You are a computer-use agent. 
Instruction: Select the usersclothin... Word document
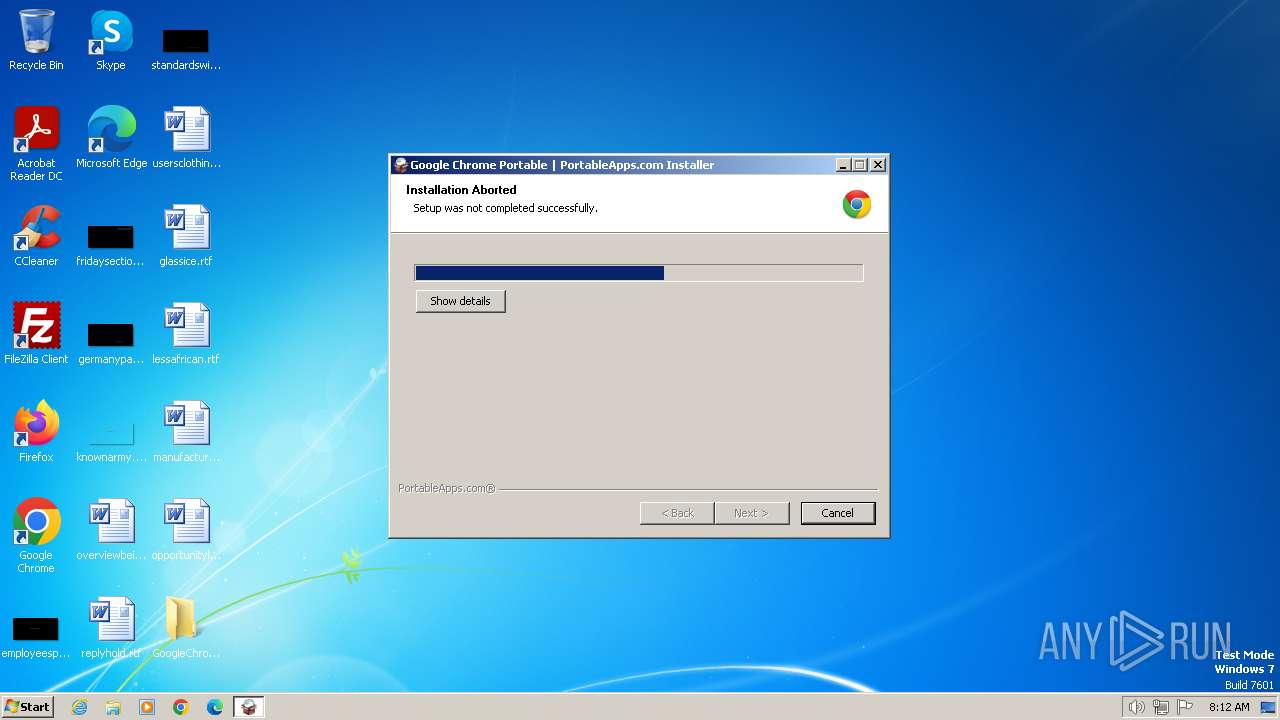[x=186, y=138]
